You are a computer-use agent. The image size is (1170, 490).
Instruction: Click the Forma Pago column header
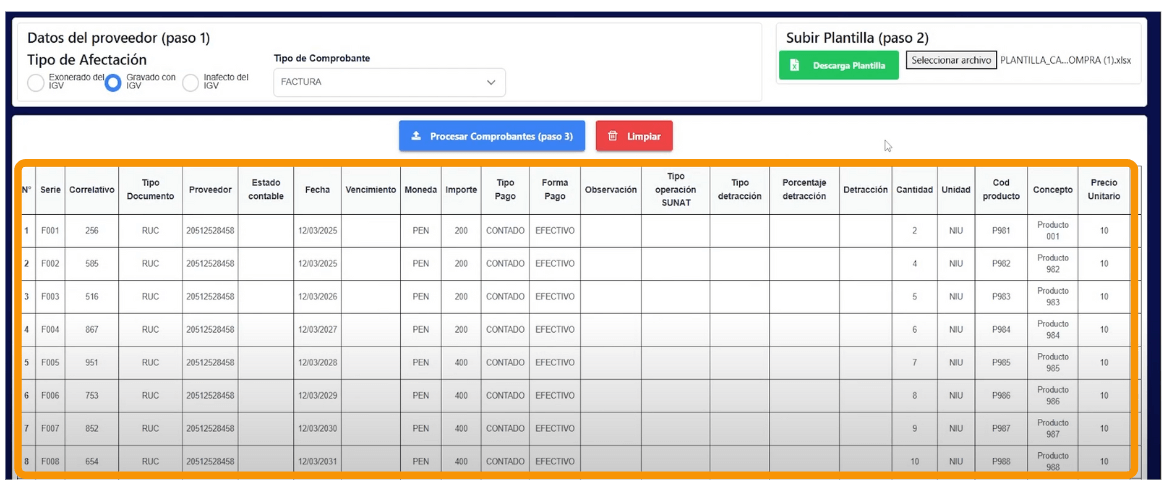555,190
